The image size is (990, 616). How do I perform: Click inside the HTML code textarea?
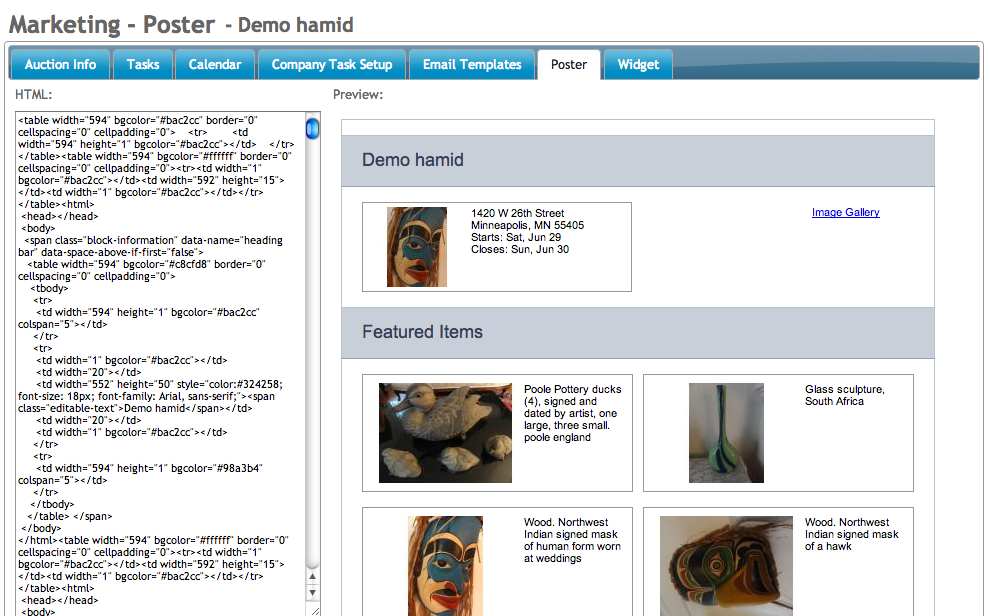click(x=161, y=364)
